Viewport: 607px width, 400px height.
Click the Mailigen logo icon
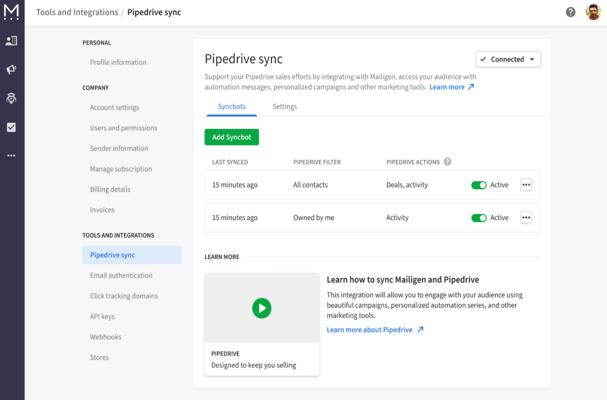pyautogui.click(x=12, y=12)
